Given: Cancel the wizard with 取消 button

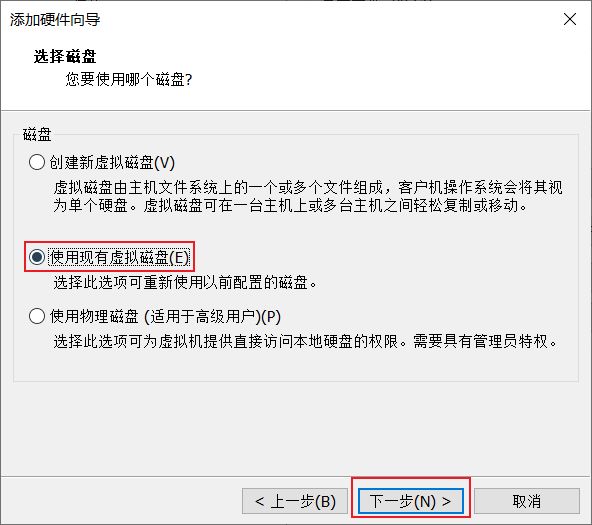Looking at the screenshot, I should tap(527, 501).
